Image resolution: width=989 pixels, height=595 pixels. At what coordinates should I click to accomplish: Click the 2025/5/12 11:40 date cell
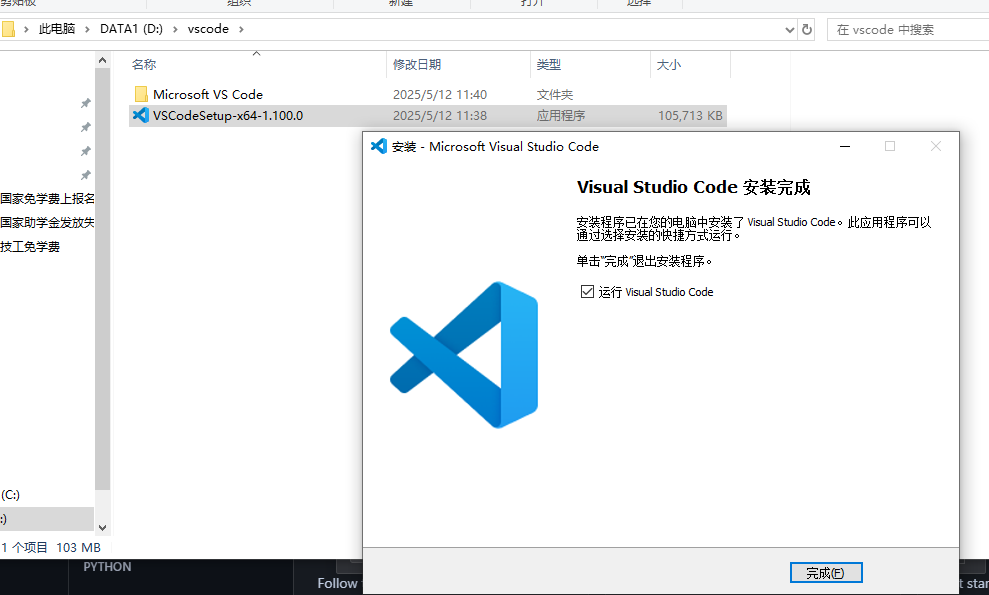(440, 95)
